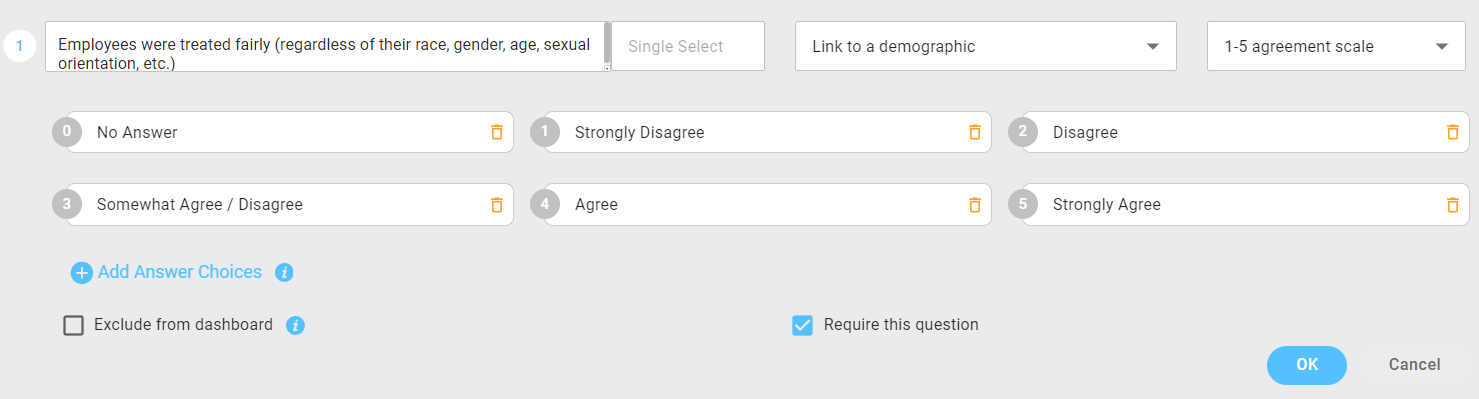The height and width of the screenshot is (399, 1479).
Task: Show info about Add Answer Choices
Action: point(284,272)
